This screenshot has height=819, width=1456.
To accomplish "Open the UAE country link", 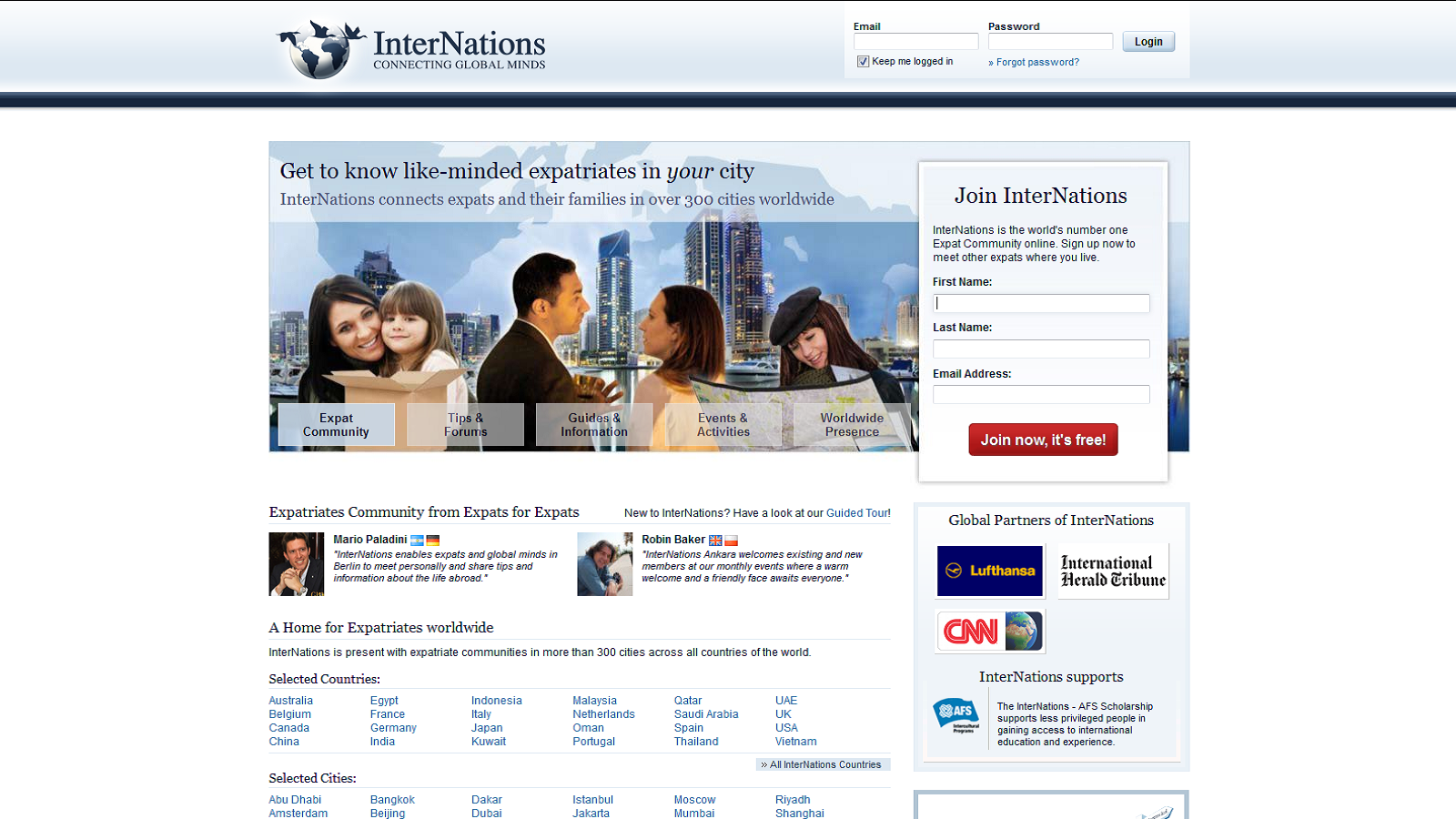I will coord(786,701).
